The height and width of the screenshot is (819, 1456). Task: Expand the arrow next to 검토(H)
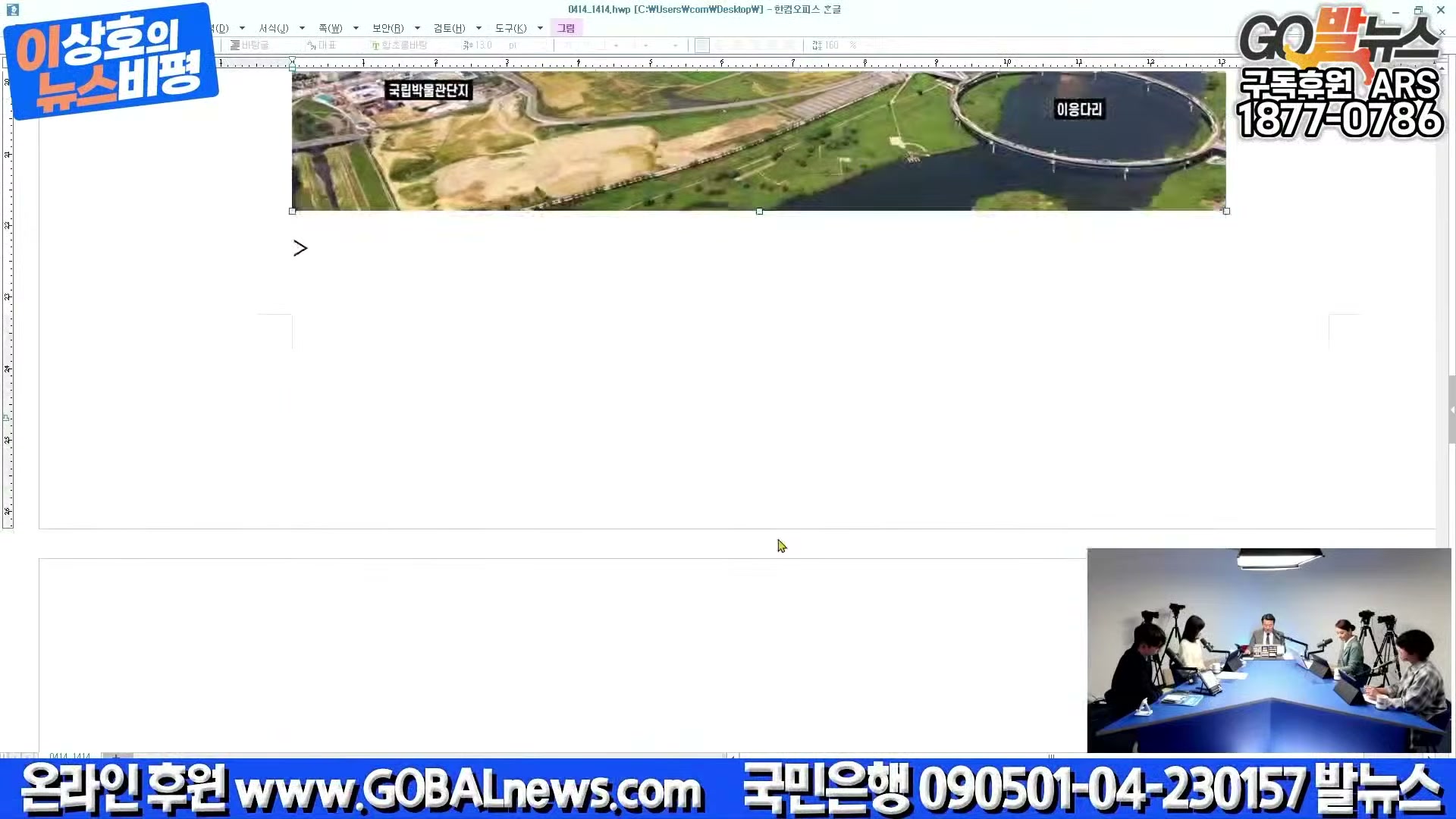[x=479, y=28]
